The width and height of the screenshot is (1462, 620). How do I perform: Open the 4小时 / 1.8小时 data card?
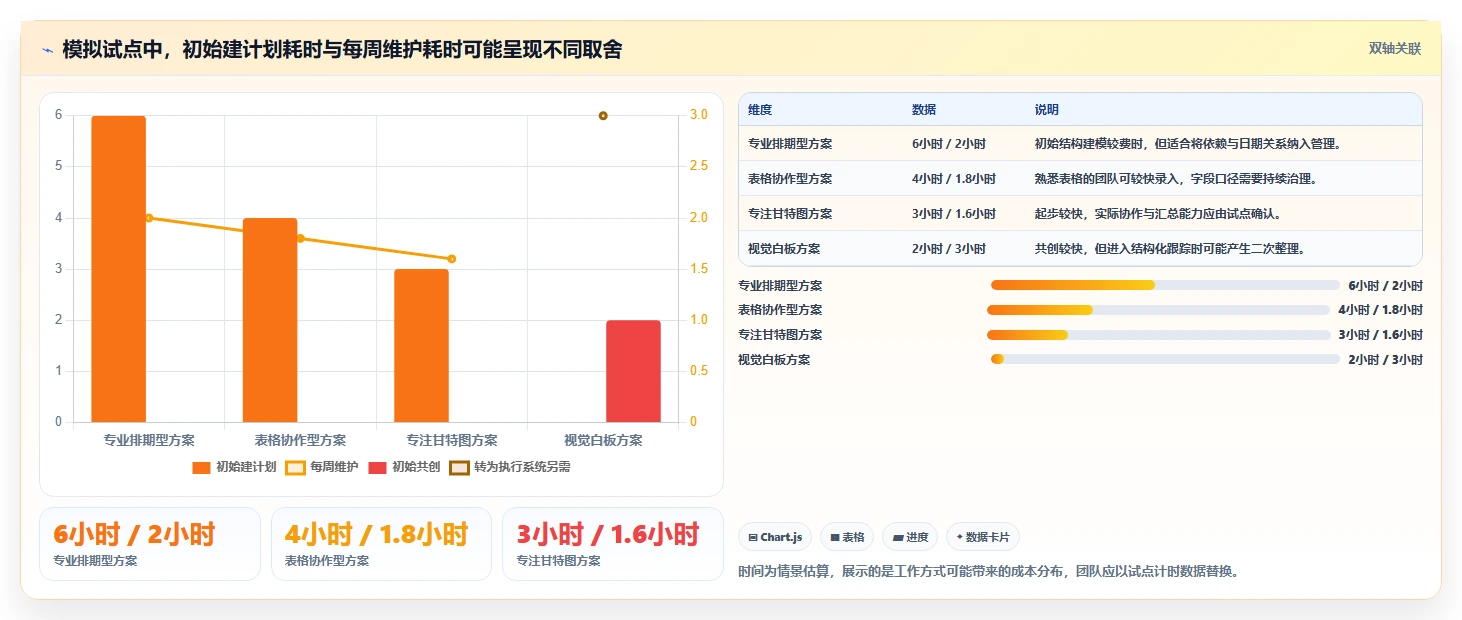coord(381,544)
